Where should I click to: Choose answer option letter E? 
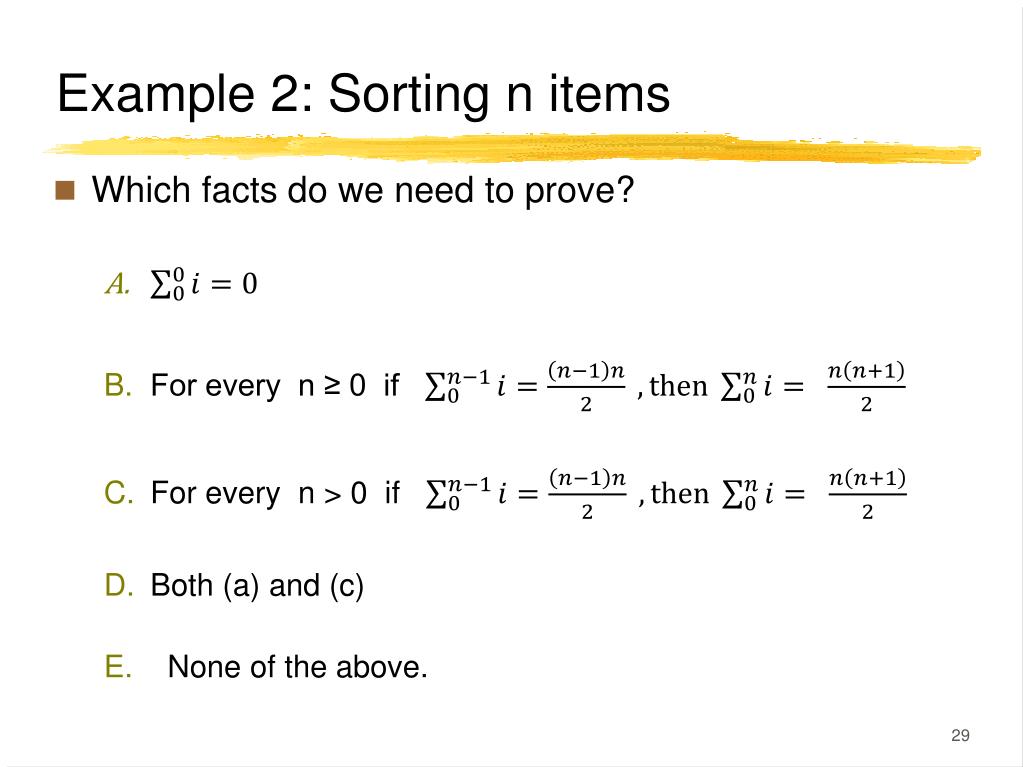pyautogui.click(x=118, y=667)
